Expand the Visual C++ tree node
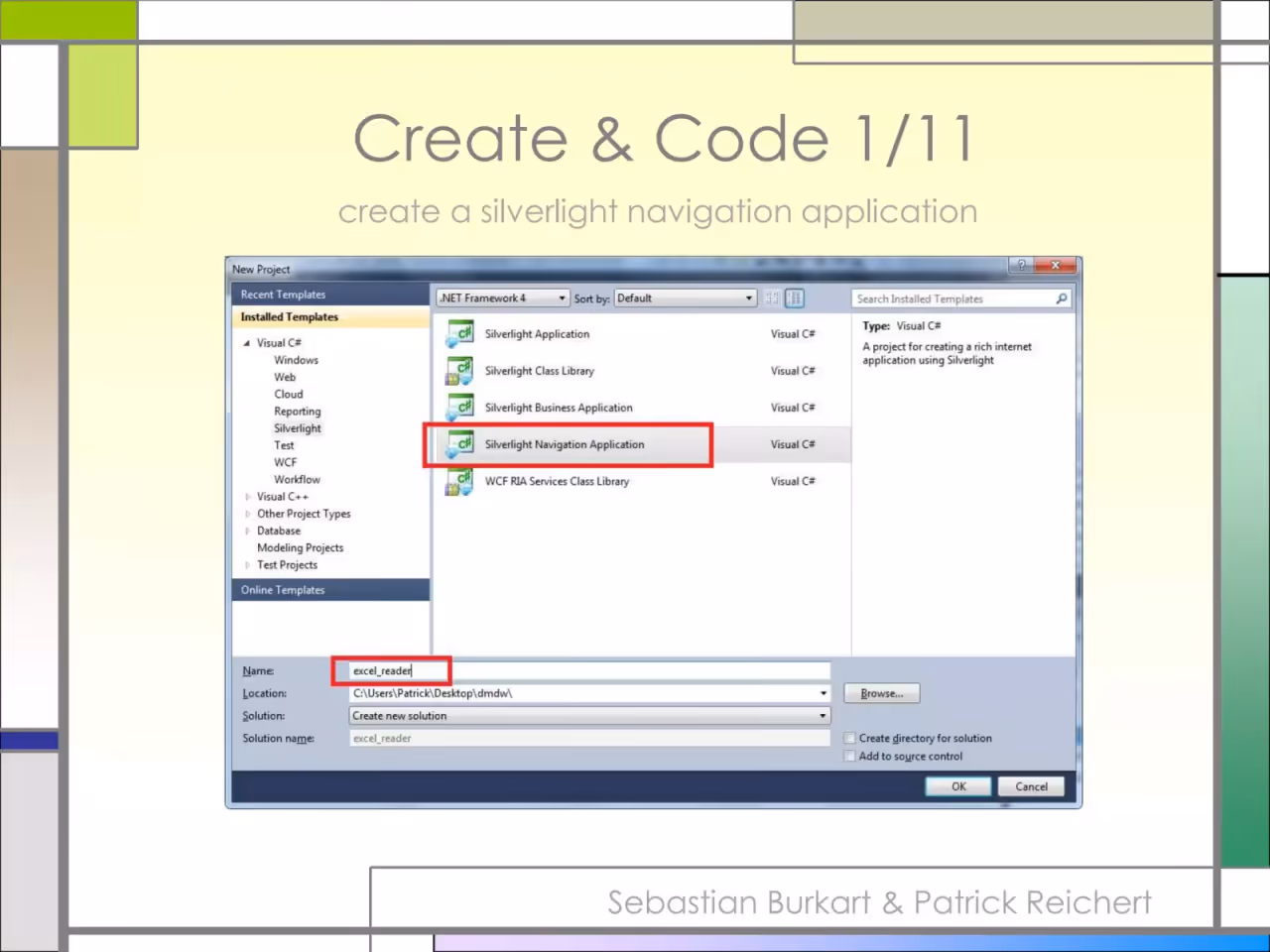This screenshot has height=952, width=1270. pos(248,497)
